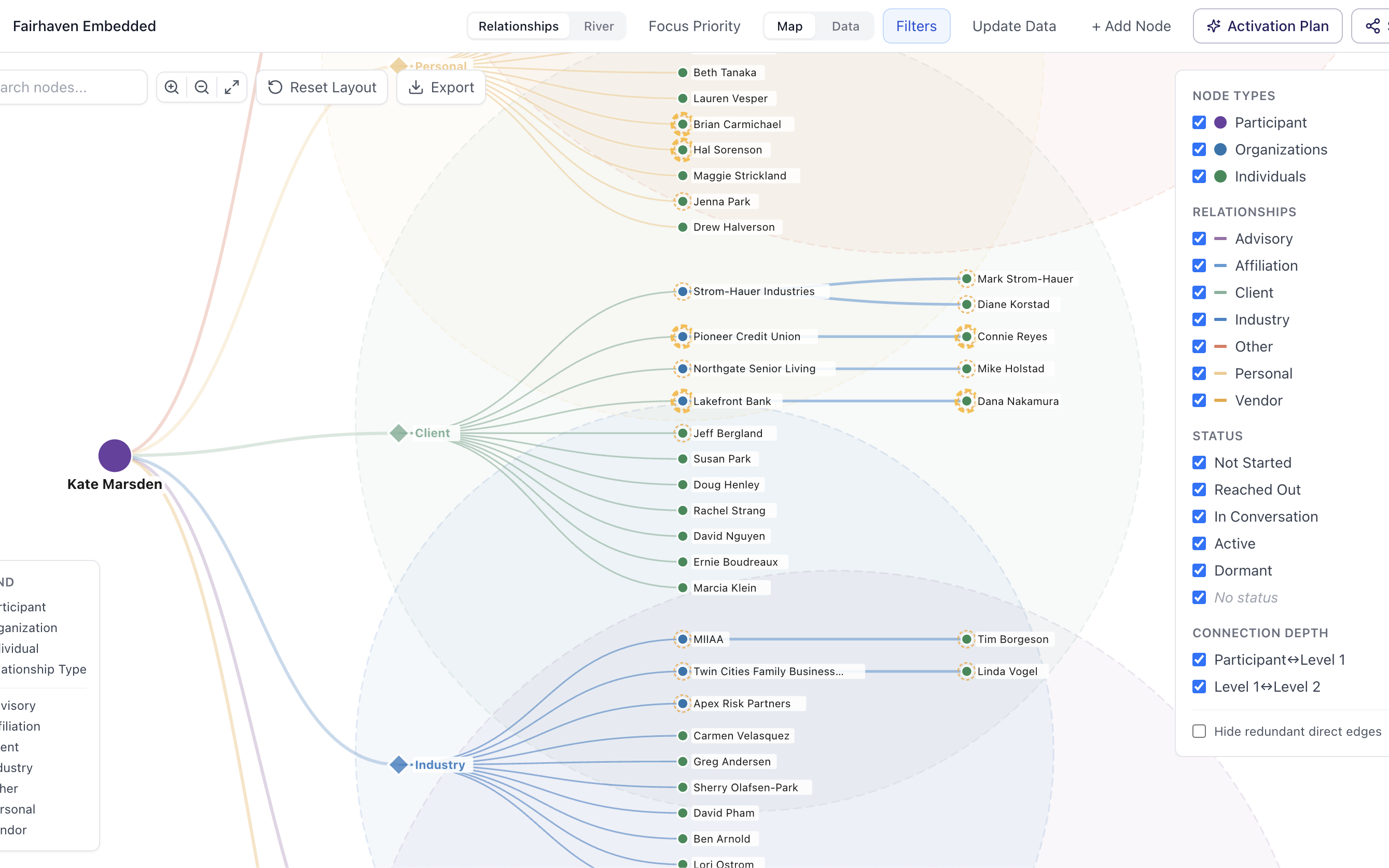The width and height of the screenshot is (1389, 868).
Task: Click the Apex Risk Partners label
Action: 742,703
